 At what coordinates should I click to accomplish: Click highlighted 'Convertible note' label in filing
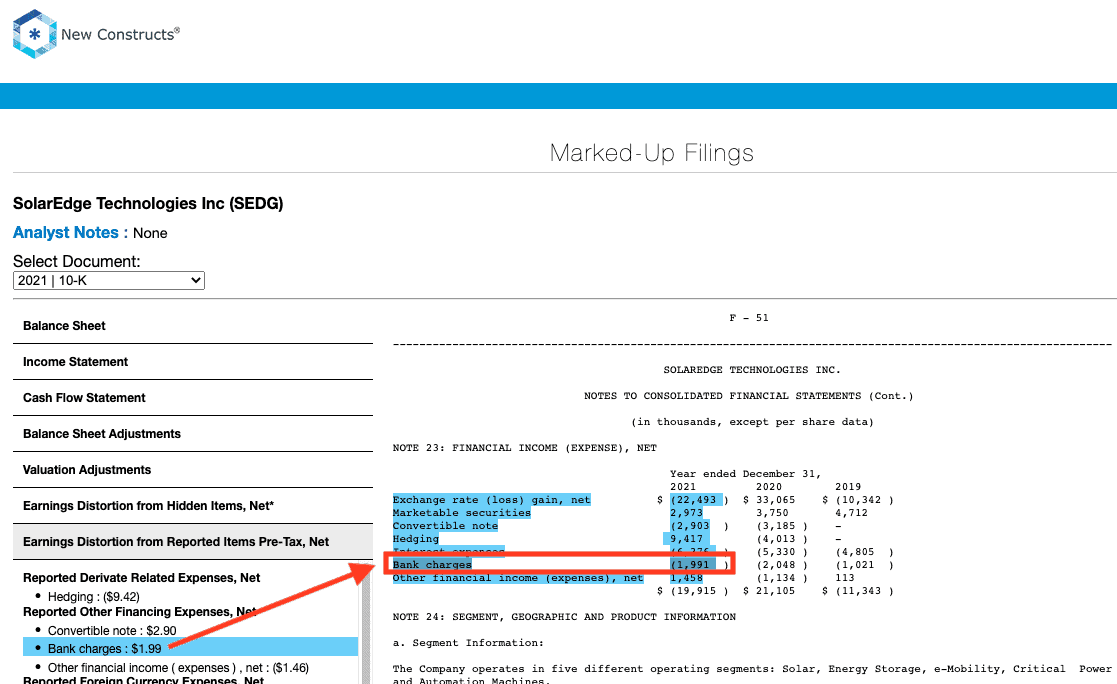click(445, 526)
